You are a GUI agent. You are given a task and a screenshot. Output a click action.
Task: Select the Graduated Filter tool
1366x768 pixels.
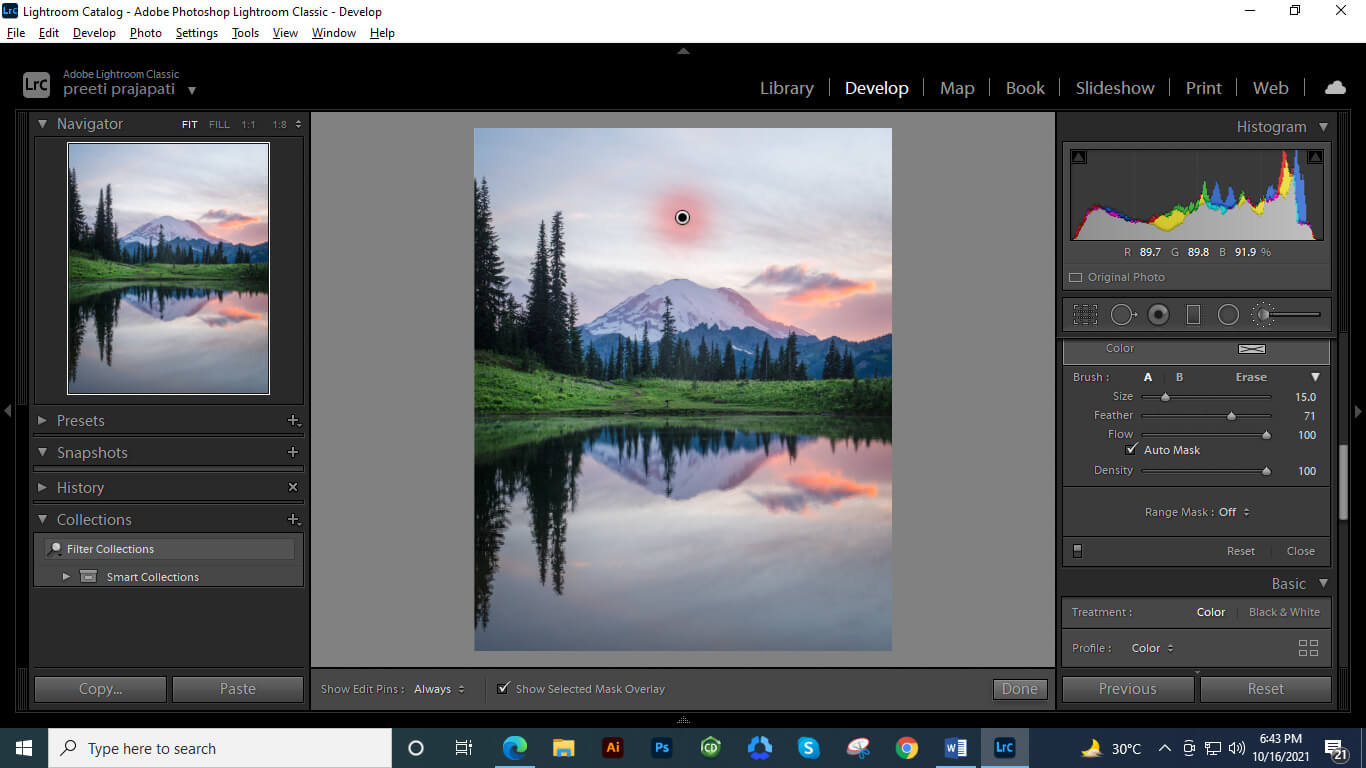[1193, 314]
